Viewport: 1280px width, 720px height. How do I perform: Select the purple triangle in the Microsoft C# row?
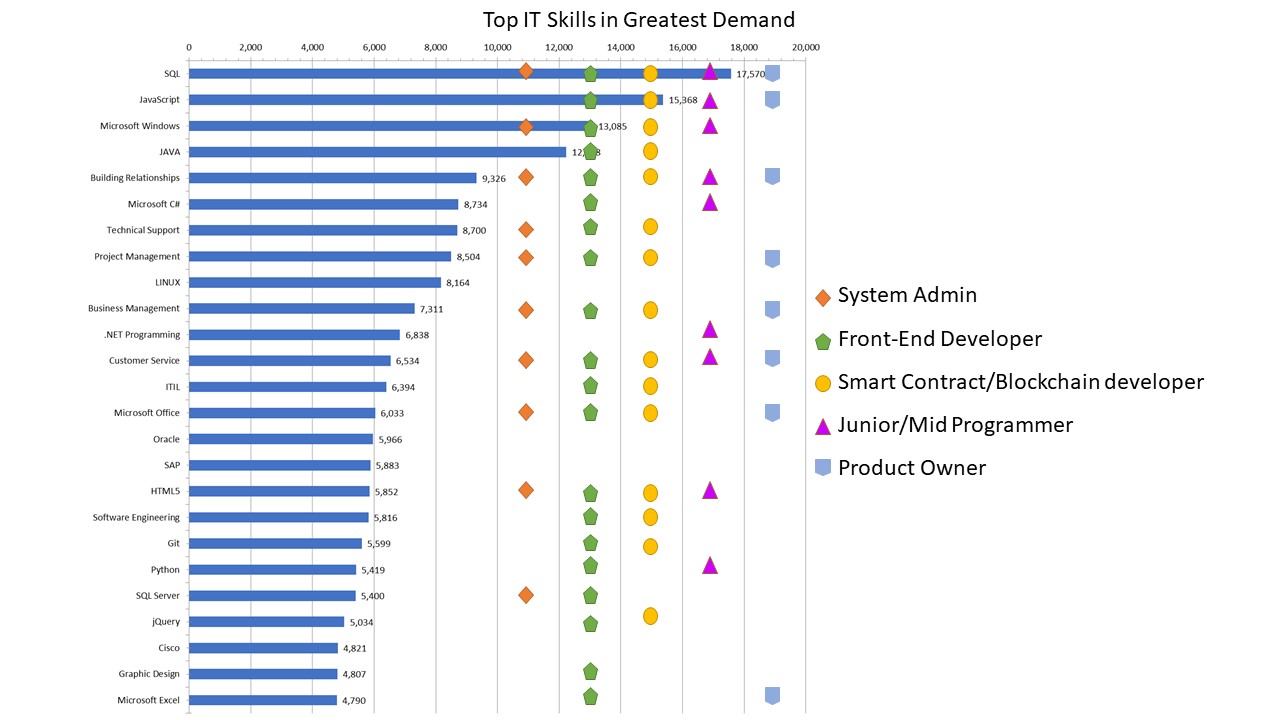(x=710, y=202)
